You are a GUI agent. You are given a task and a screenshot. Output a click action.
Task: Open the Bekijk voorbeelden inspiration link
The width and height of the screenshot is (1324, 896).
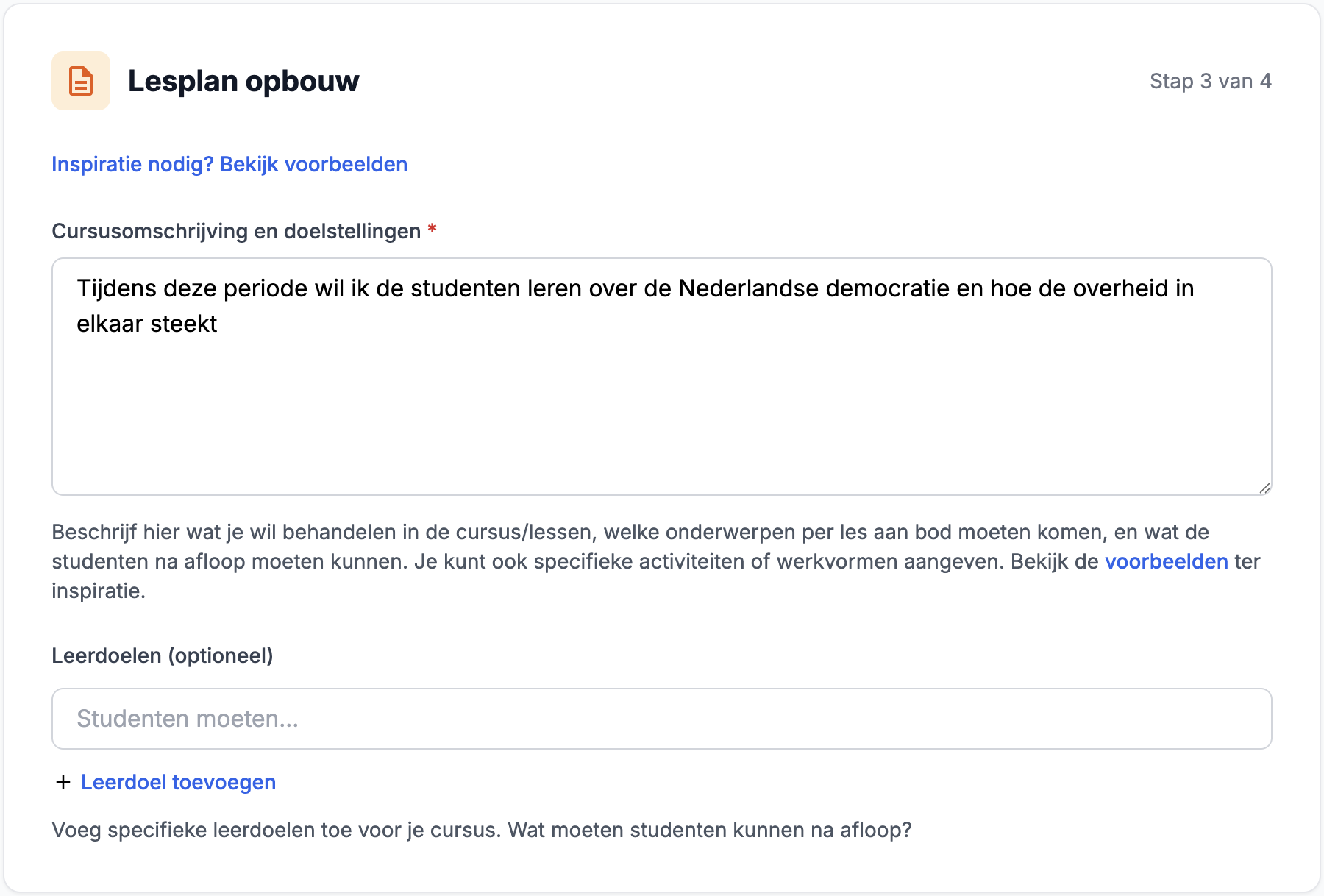point(313,164)
